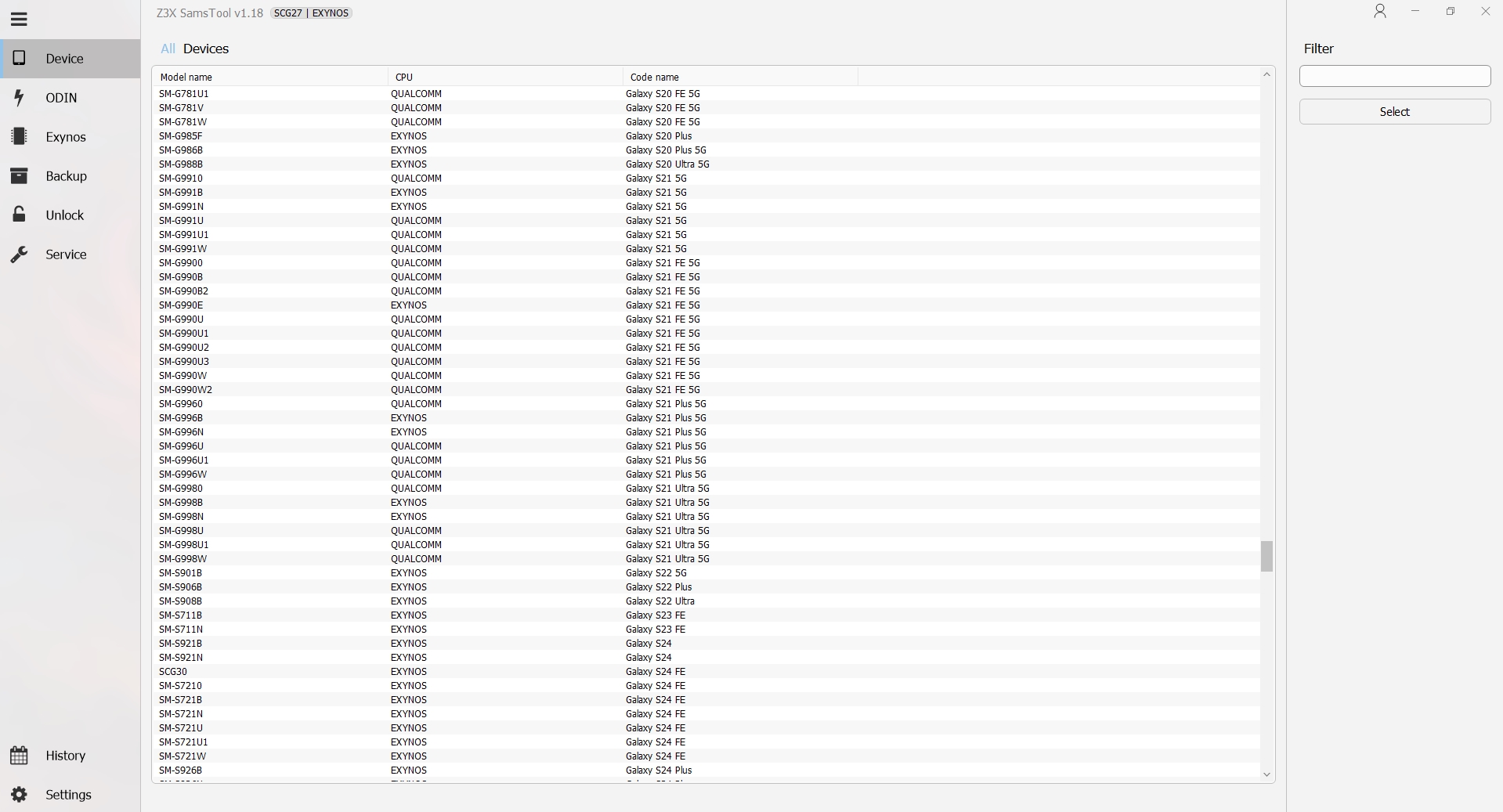
Task: Open the ODIN lightning-bolt section
Action: pos(19,98)
